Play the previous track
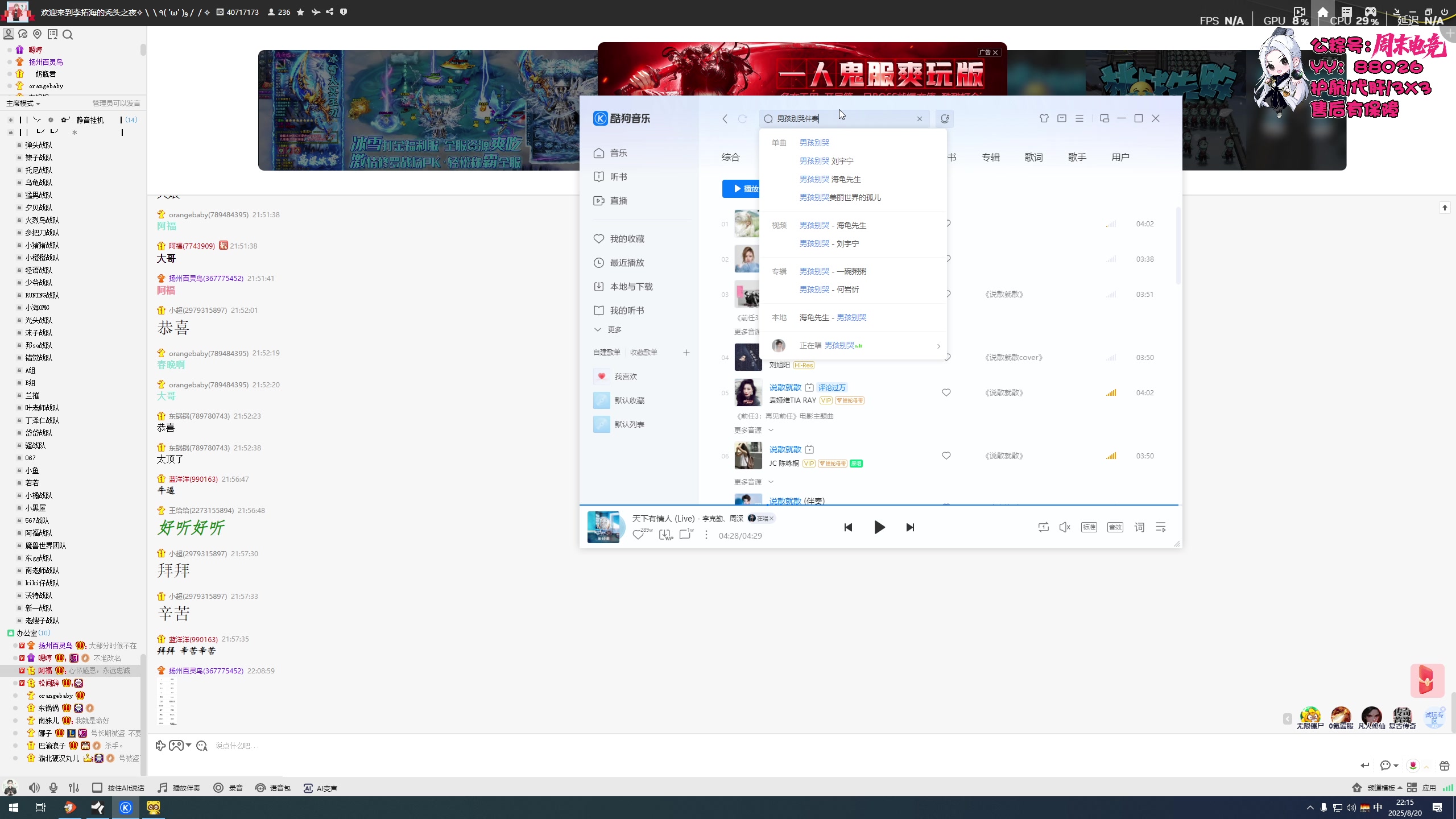Screen dimensions: 1456x819 point(848,527)
